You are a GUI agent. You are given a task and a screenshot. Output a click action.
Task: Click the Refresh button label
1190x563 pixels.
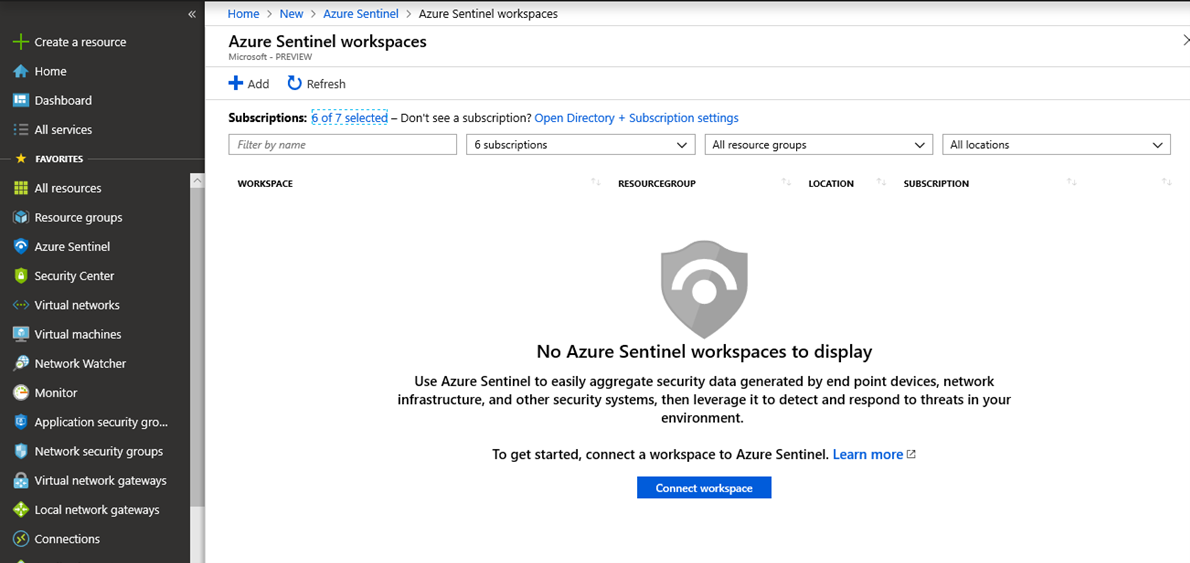tap(326, 84)
